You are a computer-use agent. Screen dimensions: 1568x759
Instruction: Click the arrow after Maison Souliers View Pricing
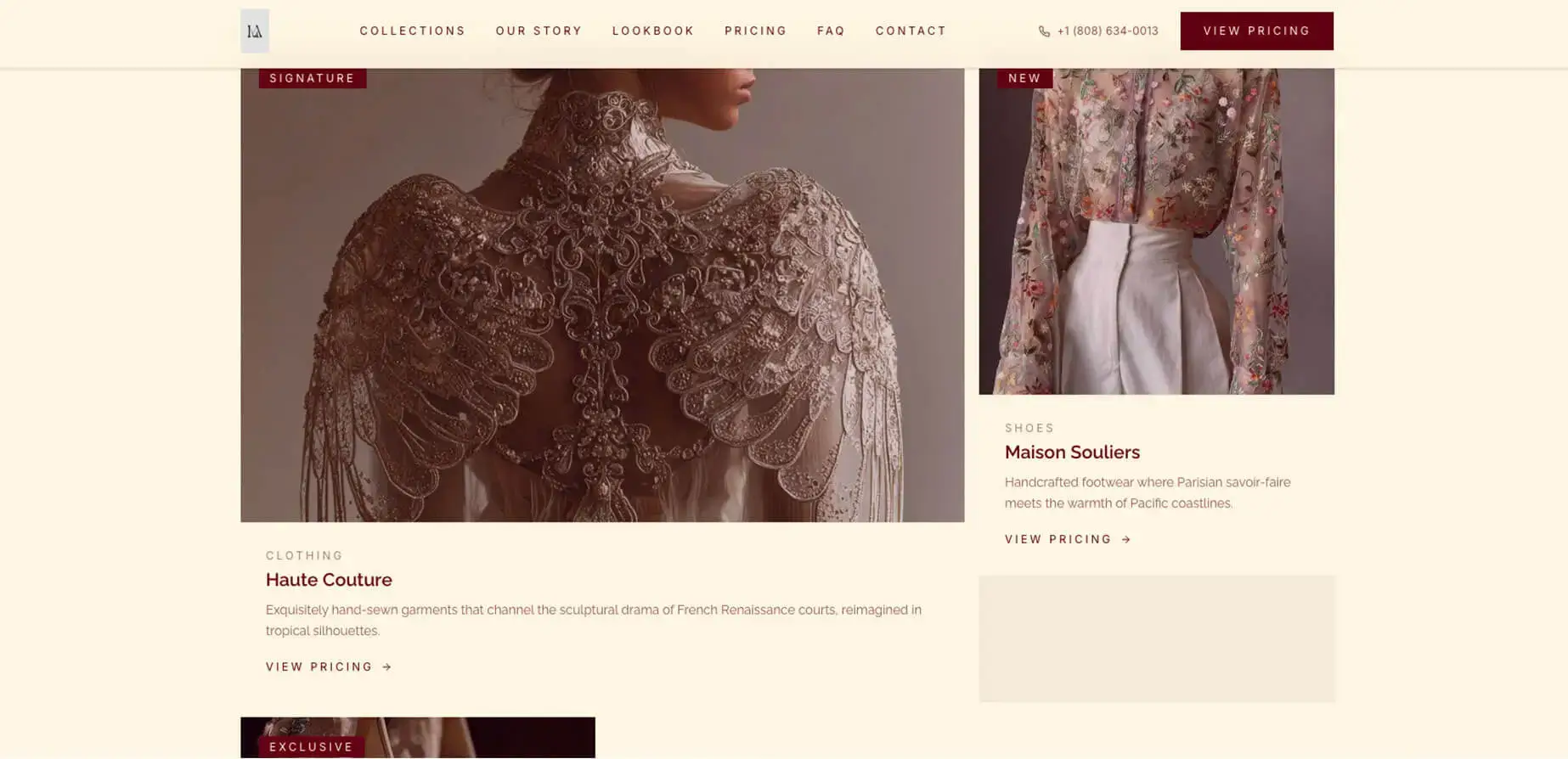(1126, 540)
